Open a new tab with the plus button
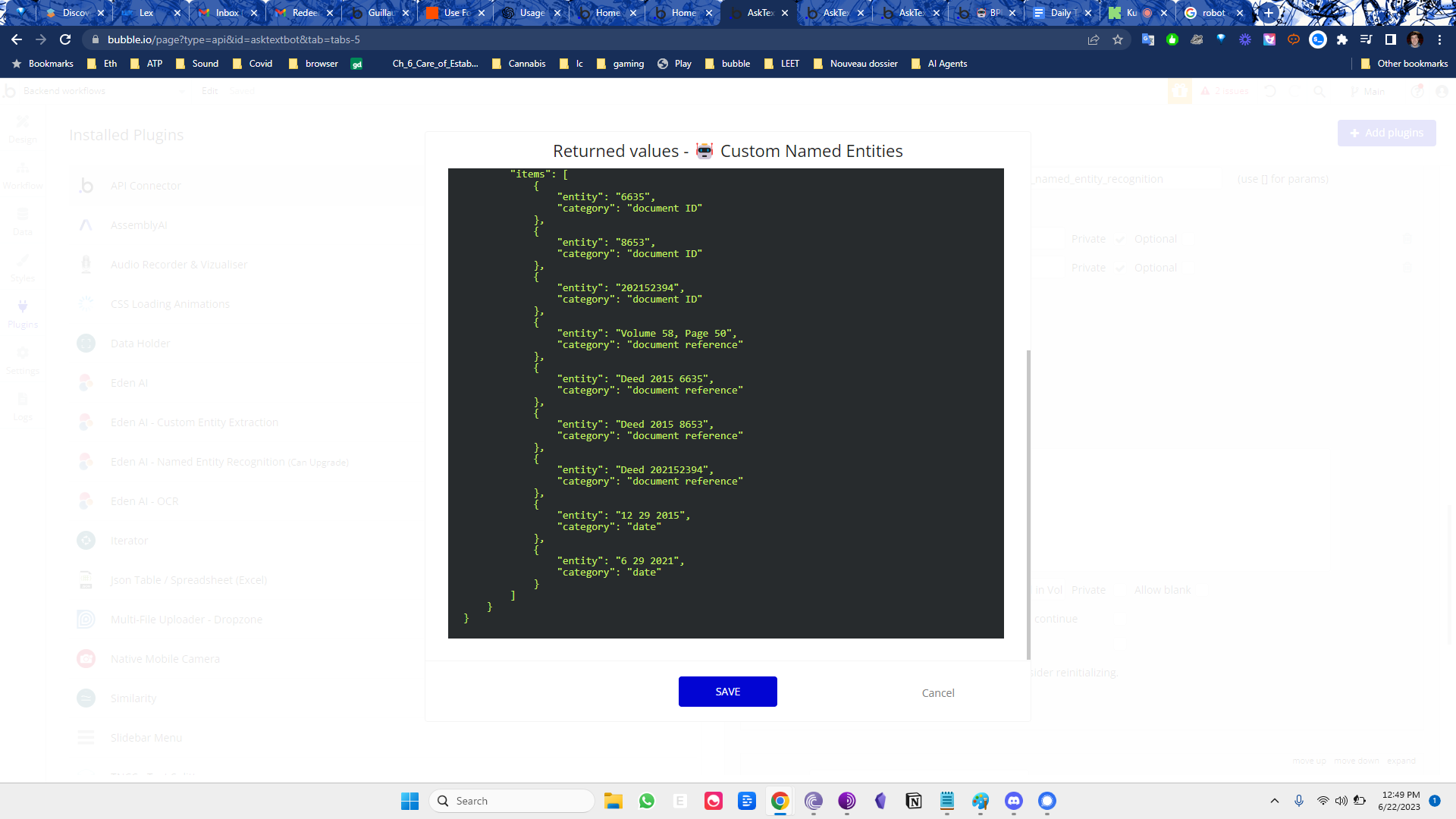The width and height of the screenshot is (1456, 819). (x=1269, y=13)
